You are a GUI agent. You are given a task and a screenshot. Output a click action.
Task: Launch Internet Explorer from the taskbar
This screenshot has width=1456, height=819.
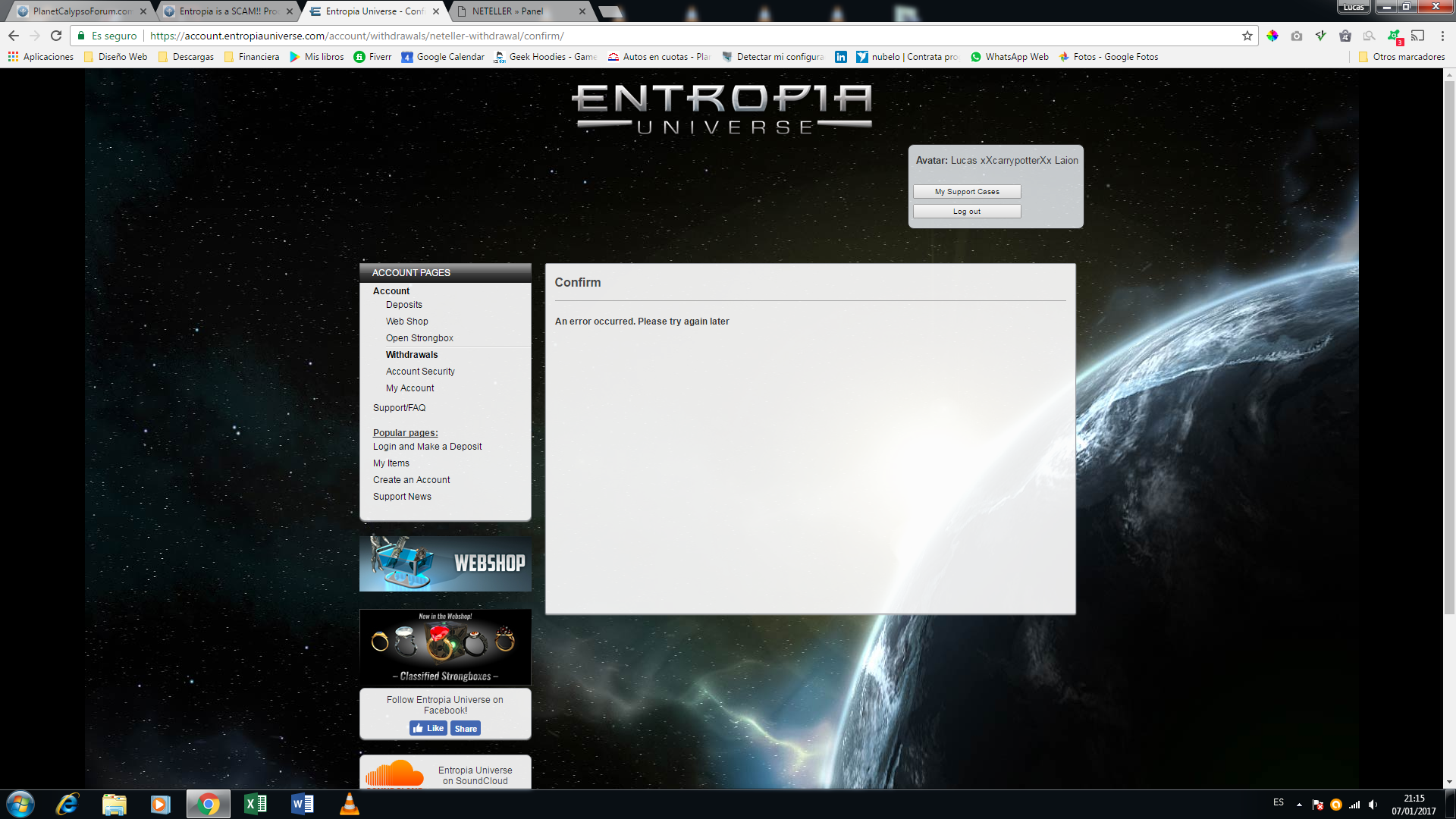[67, 804]
